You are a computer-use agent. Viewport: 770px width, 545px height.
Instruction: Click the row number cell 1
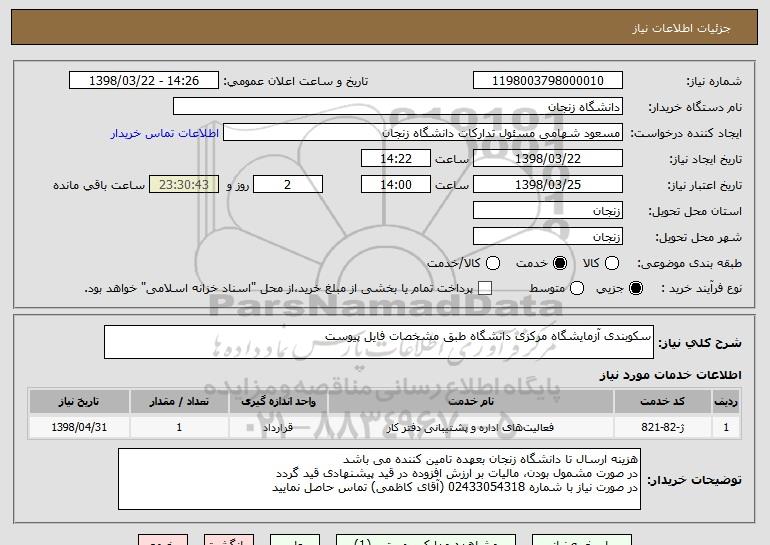(x=726, y=427)
